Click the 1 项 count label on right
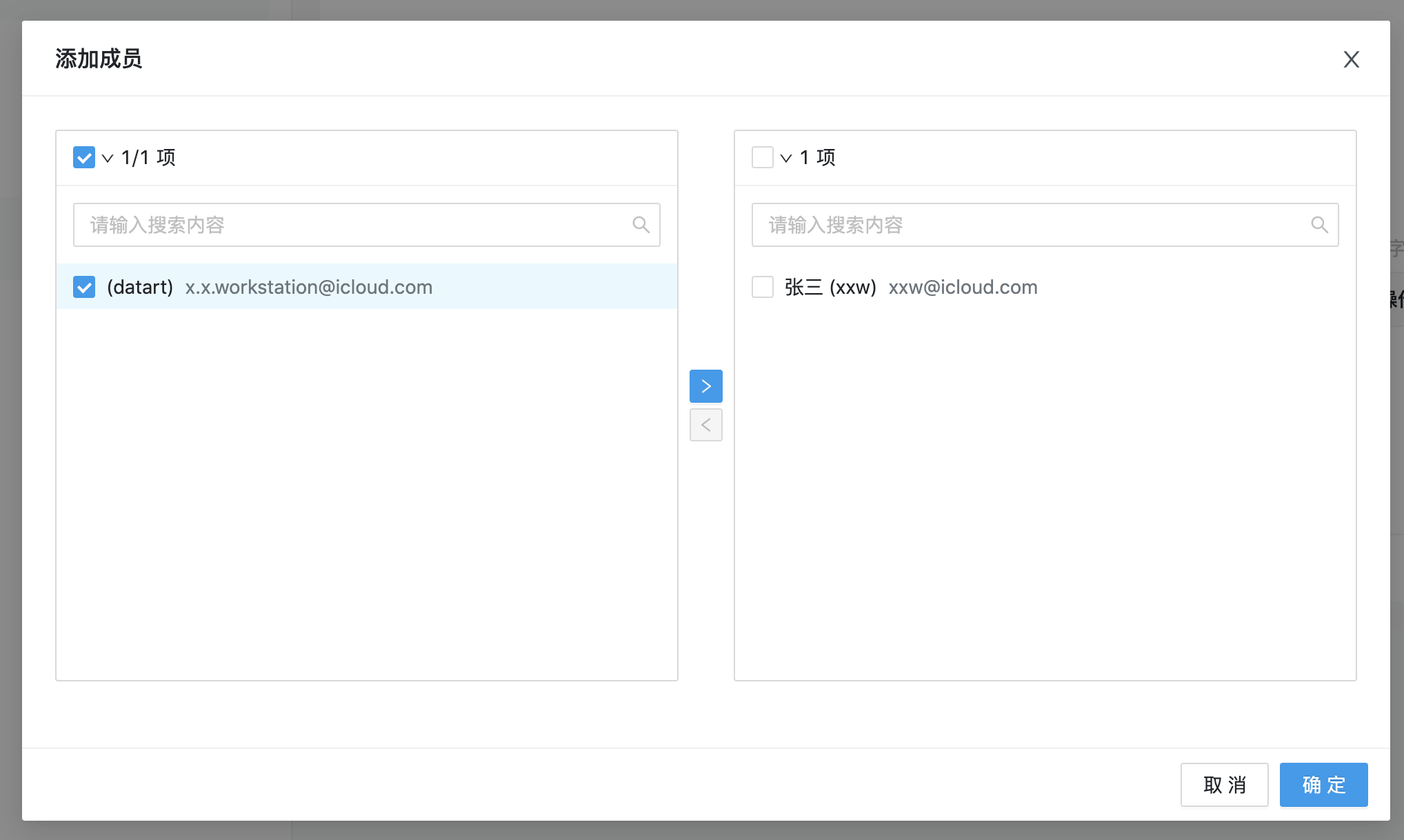 pyautogui.click(x=817, y=158)
